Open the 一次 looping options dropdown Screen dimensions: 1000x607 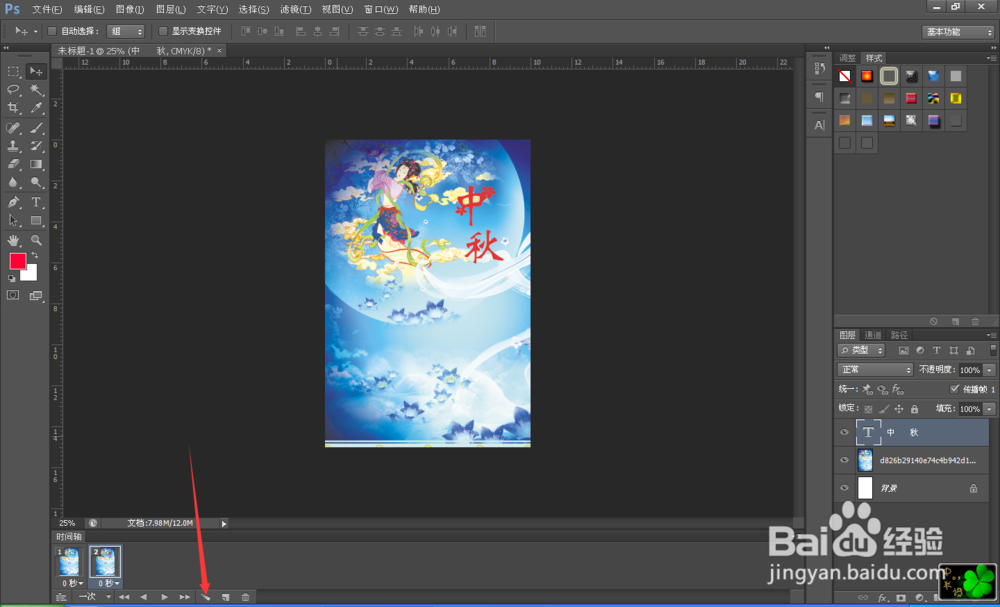coord(95,597)
